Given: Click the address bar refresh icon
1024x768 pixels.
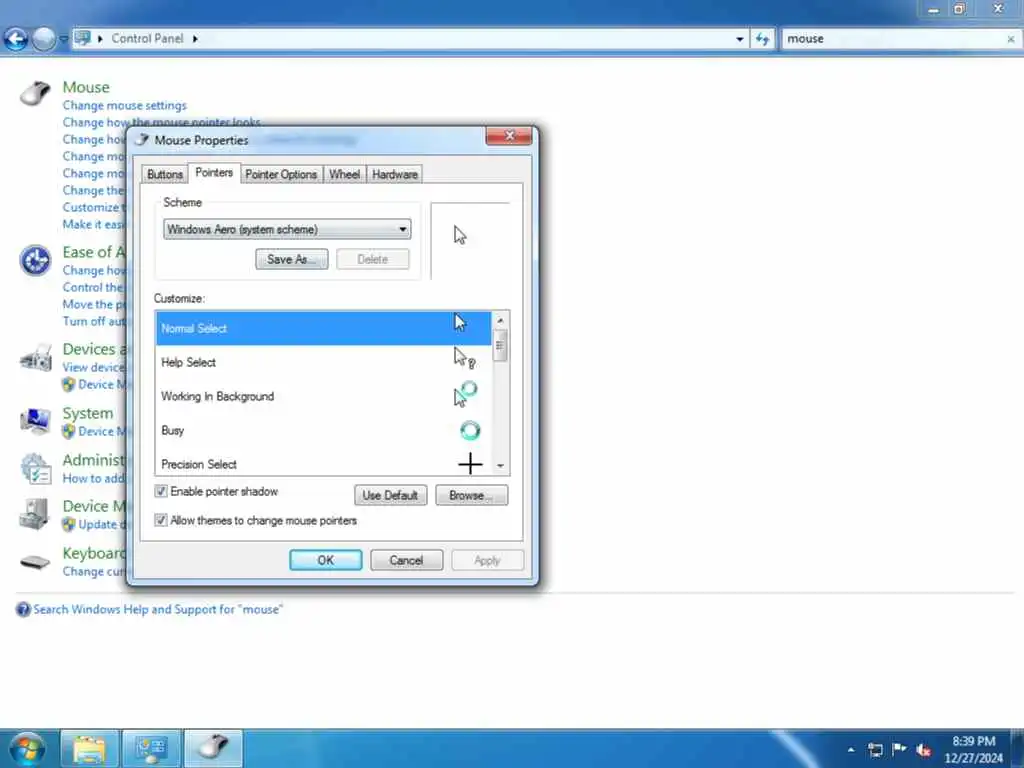Looking at the screenshot, I should point(762,39).
